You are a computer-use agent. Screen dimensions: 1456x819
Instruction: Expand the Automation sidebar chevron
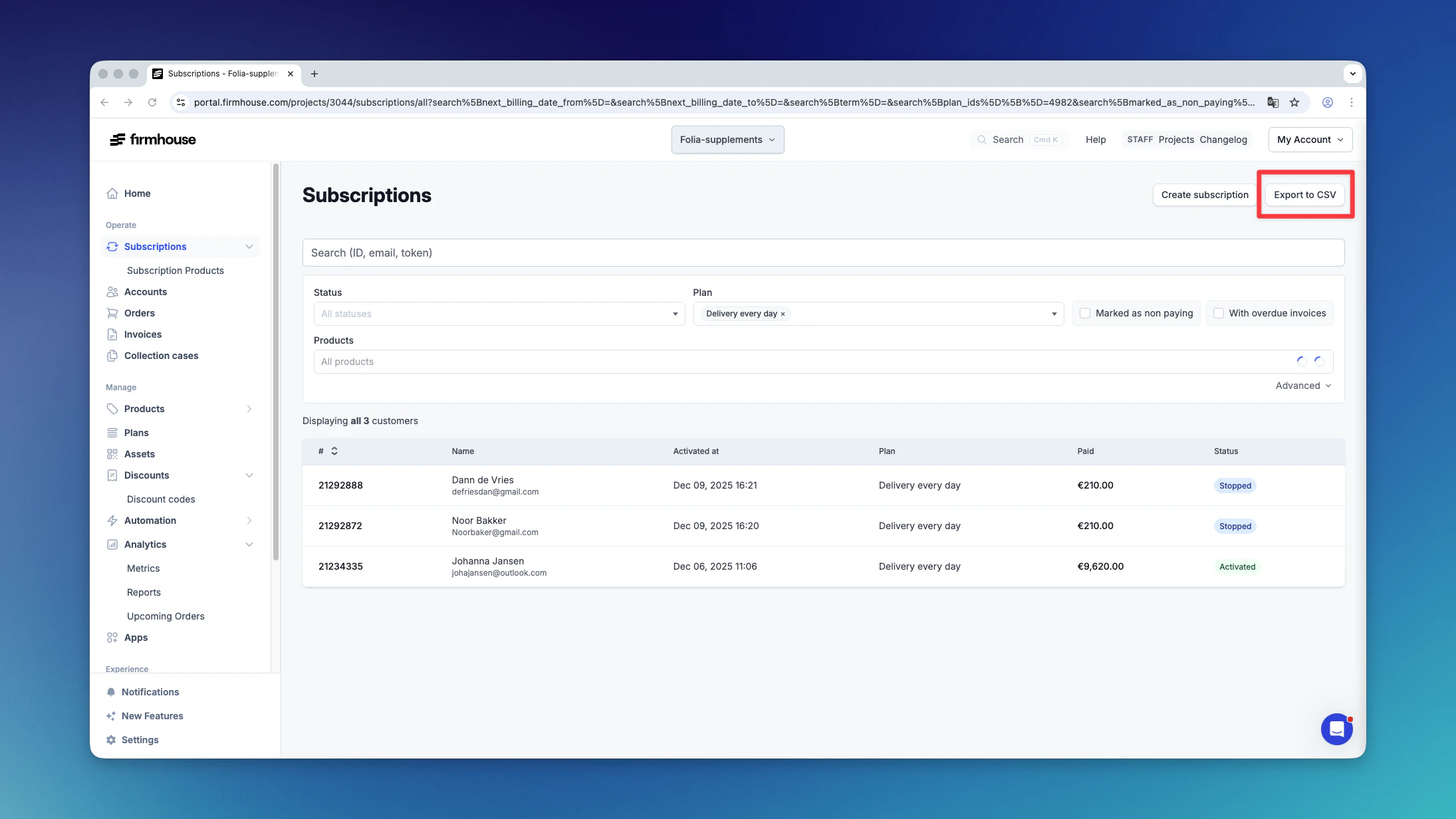tap(249, 521)
